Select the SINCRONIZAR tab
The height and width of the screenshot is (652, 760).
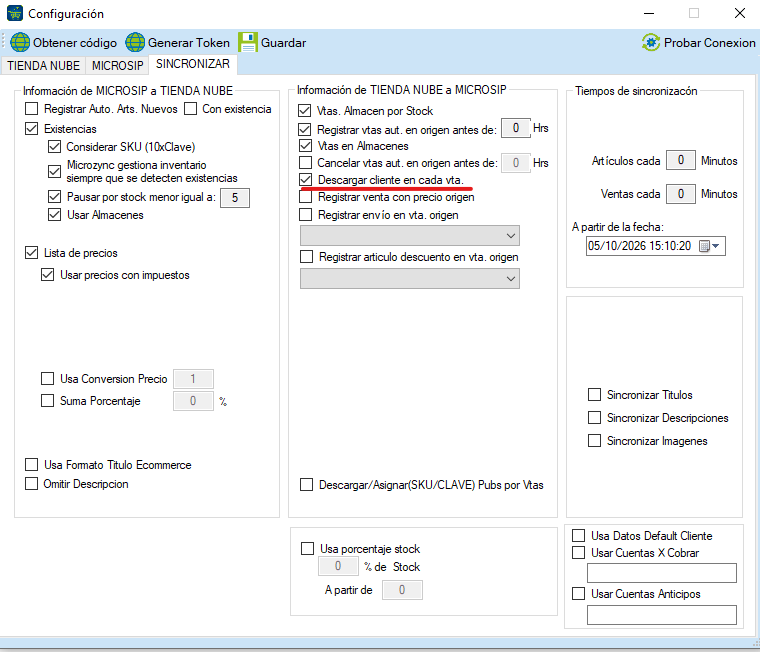193,64
